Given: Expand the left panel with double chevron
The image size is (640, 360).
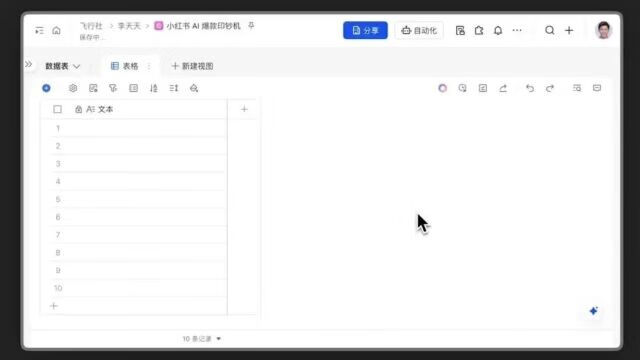Looking at the screenshot, I should click(28, 64).
